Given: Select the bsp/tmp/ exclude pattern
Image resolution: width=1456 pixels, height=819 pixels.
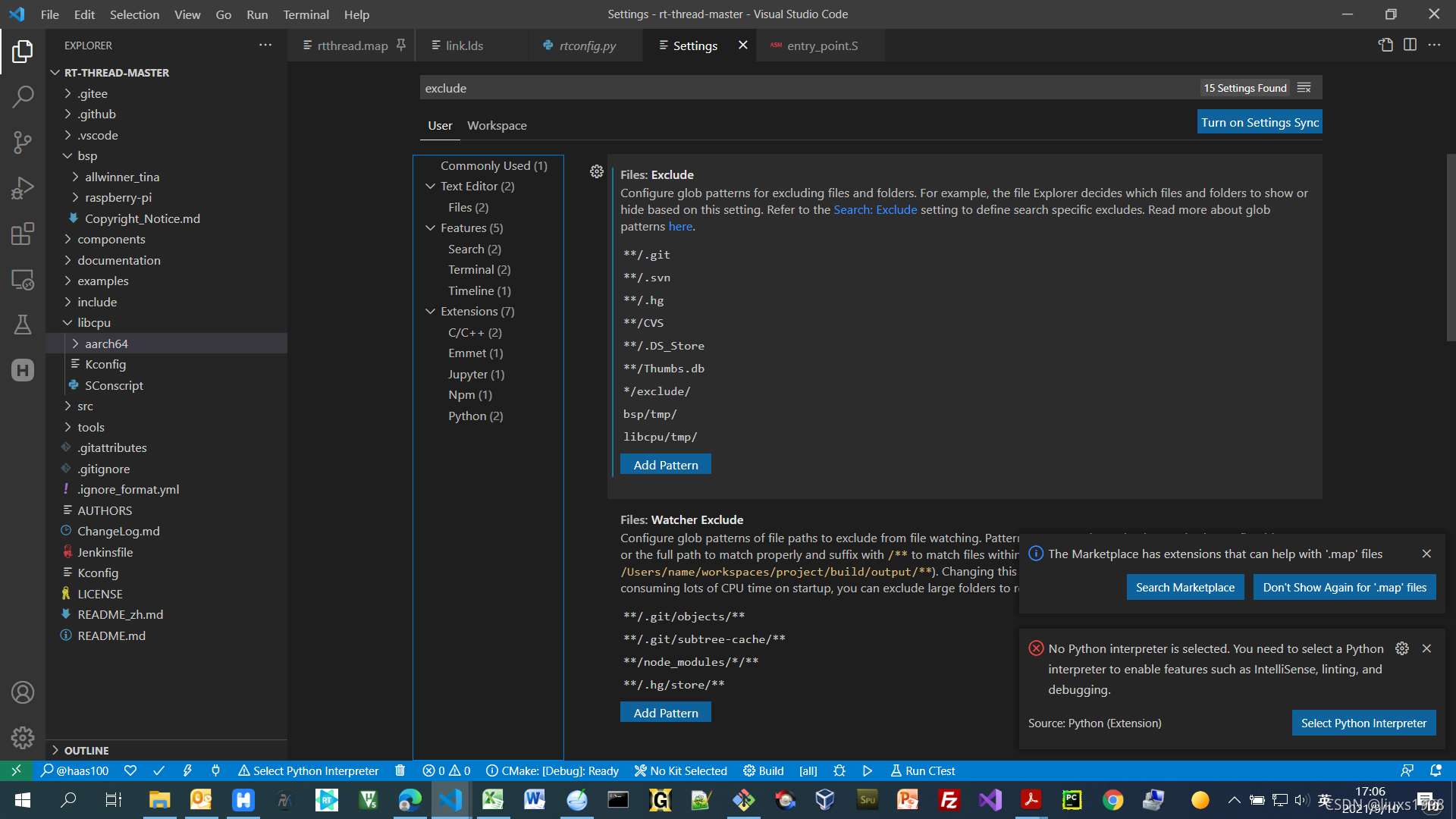Looking at the screenshot, I should click(650, 414).
